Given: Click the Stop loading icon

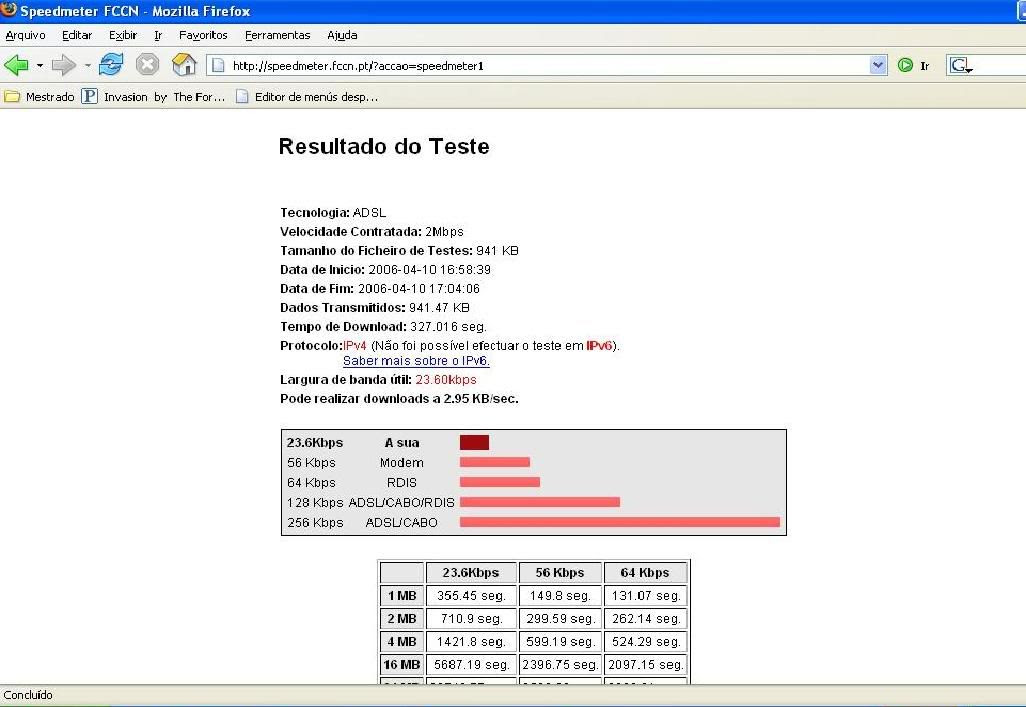Looking at the screenshot, I should point(147,64).
